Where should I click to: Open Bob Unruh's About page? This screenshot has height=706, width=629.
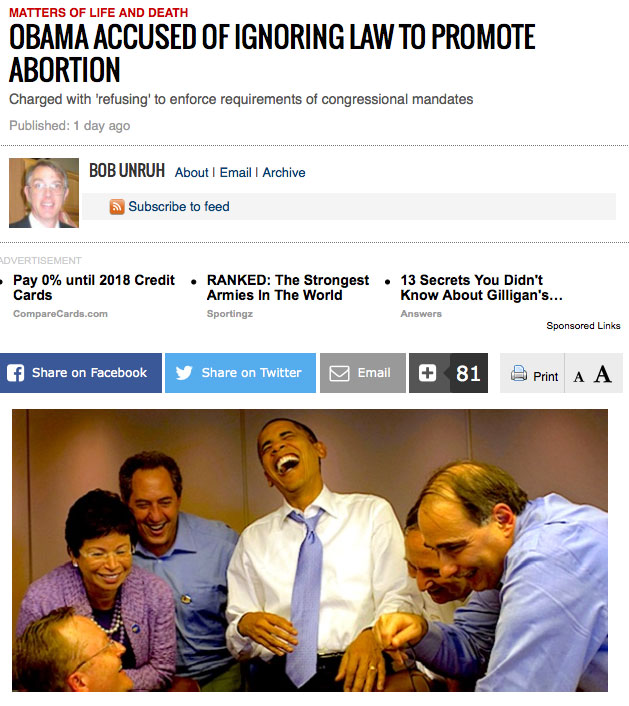coord(192,172)
